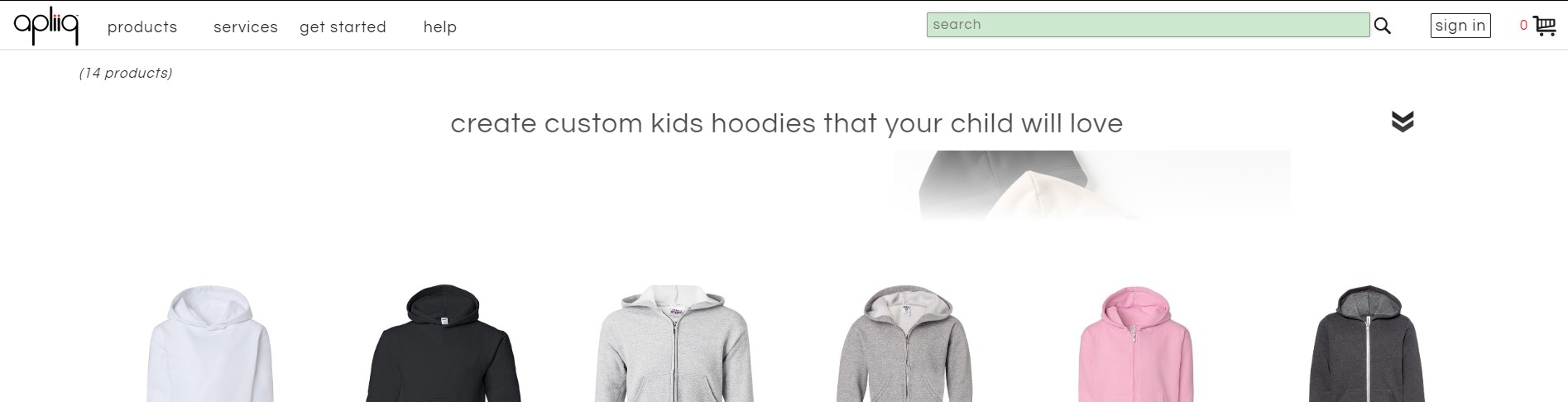Click the search magnifier icon
The width and height of the screenshot is (1568, 402).
tap(1383, 26)
